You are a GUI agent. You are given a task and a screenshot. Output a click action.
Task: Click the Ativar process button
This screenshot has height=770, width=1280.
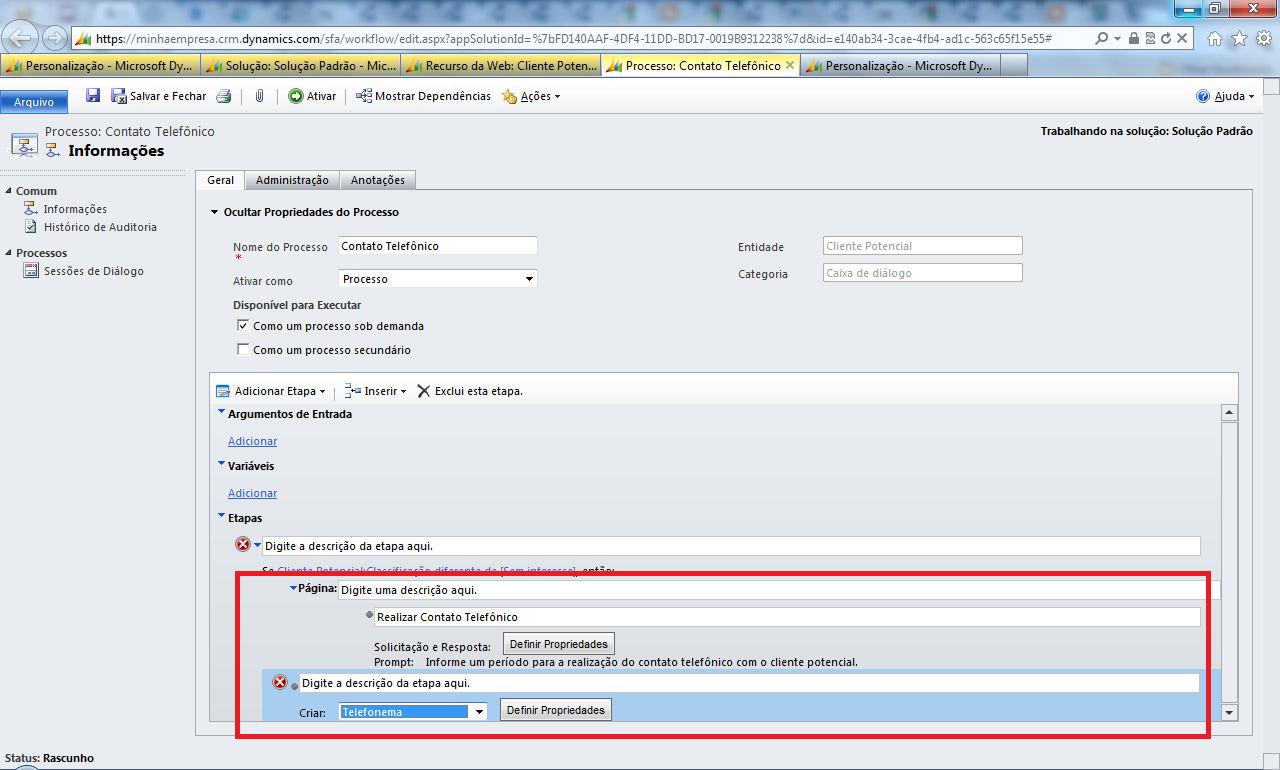point(312,96)
